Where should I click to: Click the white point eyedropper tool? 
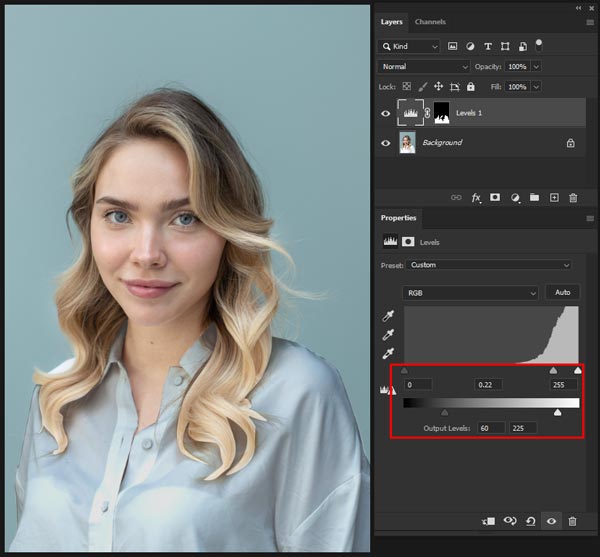pyautogui.click(x=389, y=354)
